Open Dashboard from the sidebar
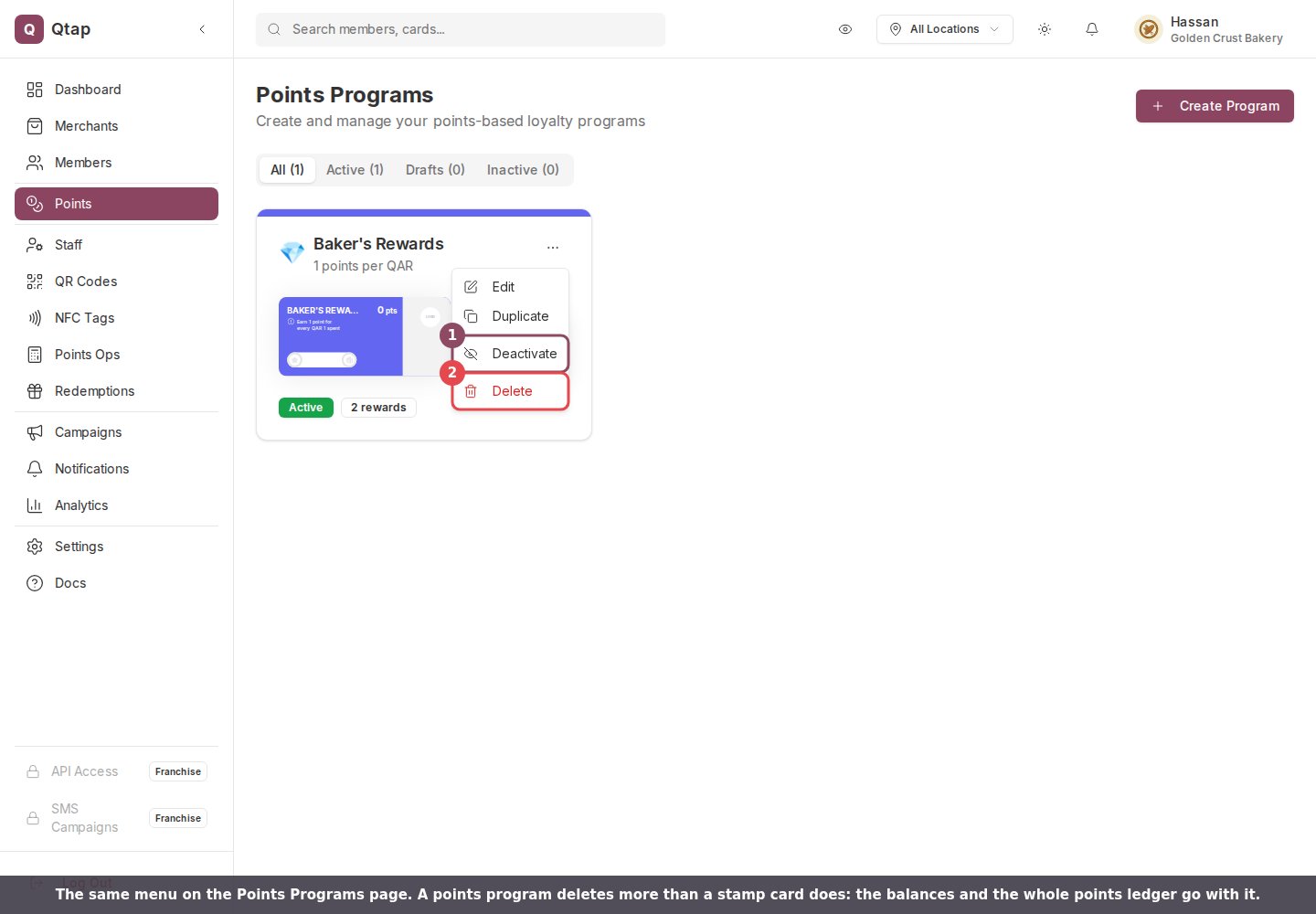 tap(116, 90)
